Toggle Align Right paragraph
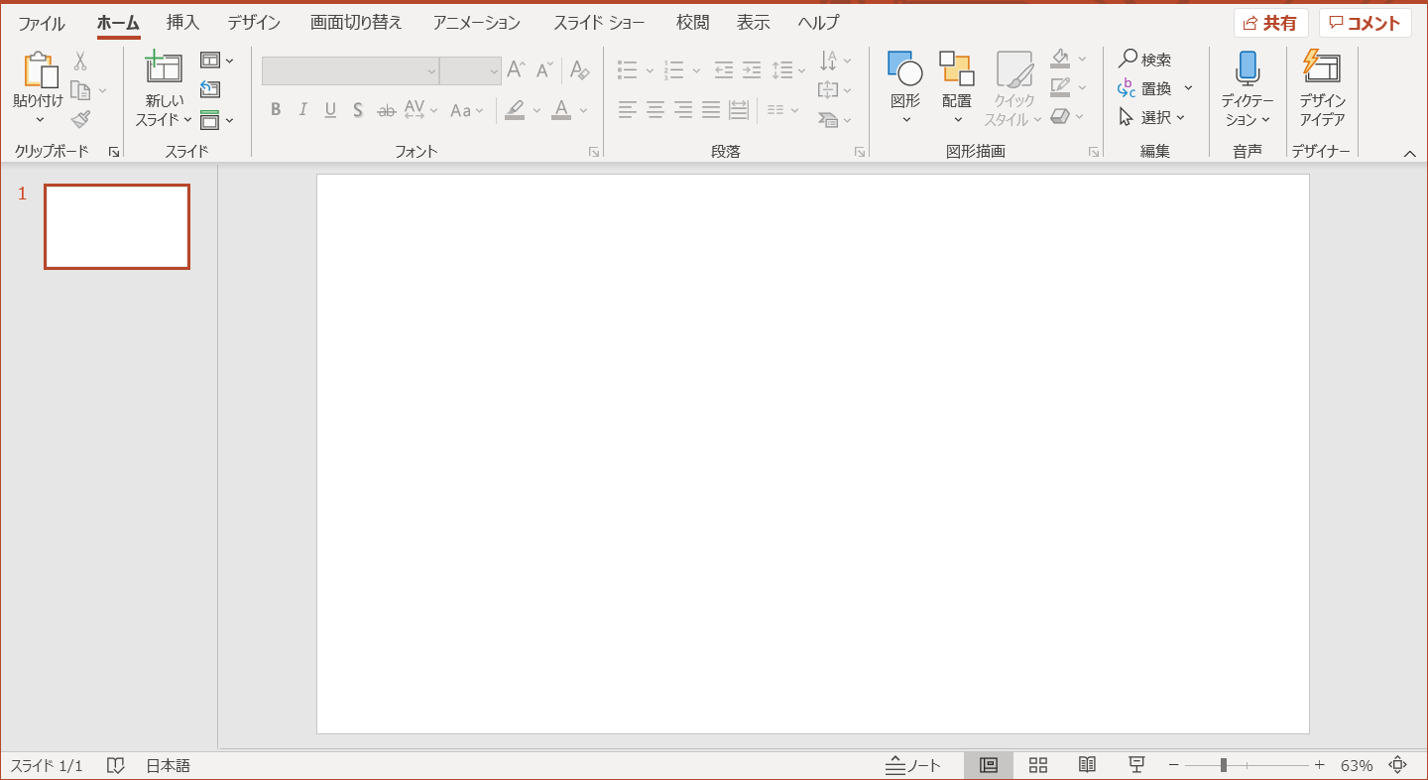Viewport: 1428px width, 780px height. coord(683,110)
